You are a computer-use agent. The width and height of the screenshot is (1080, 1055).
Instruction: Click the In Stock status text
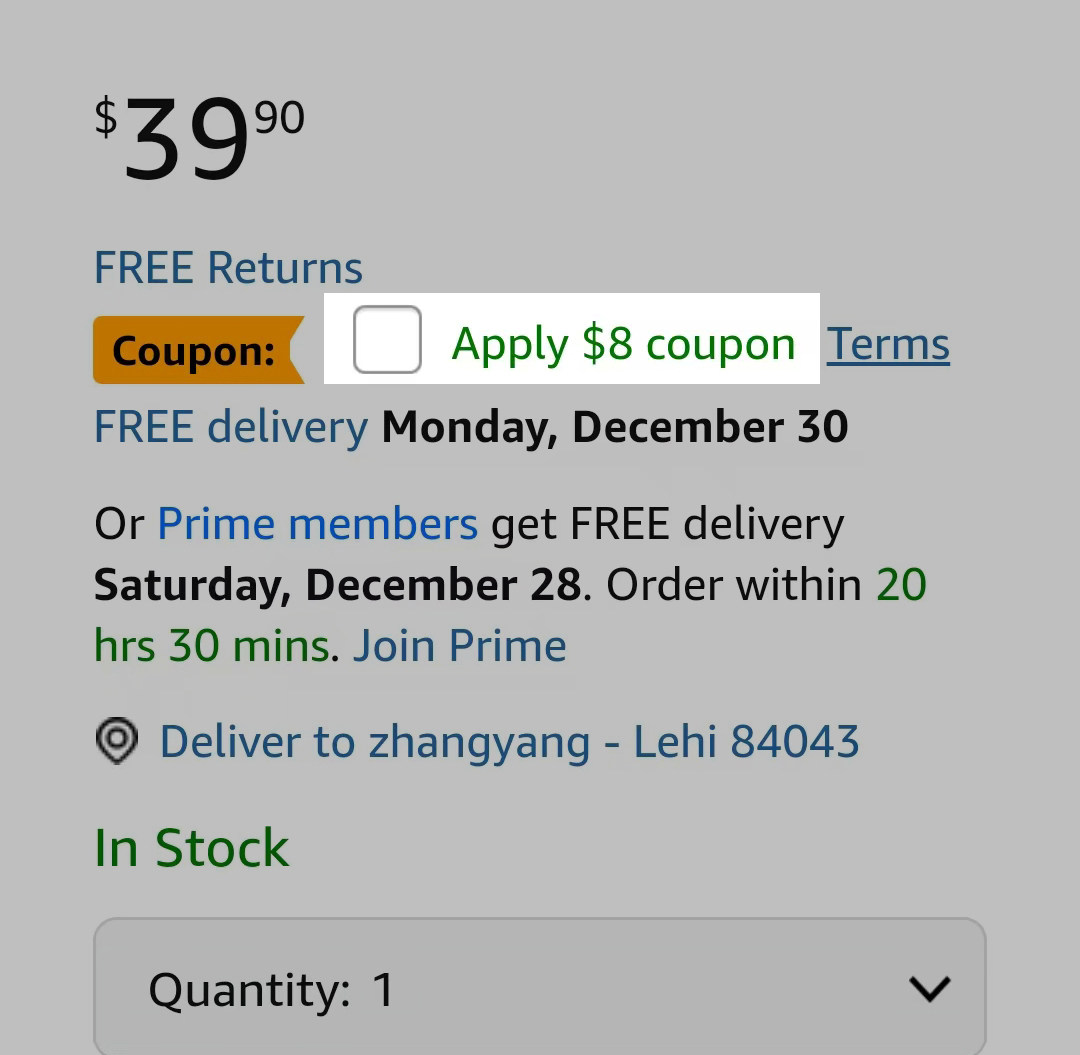(191, 848)
